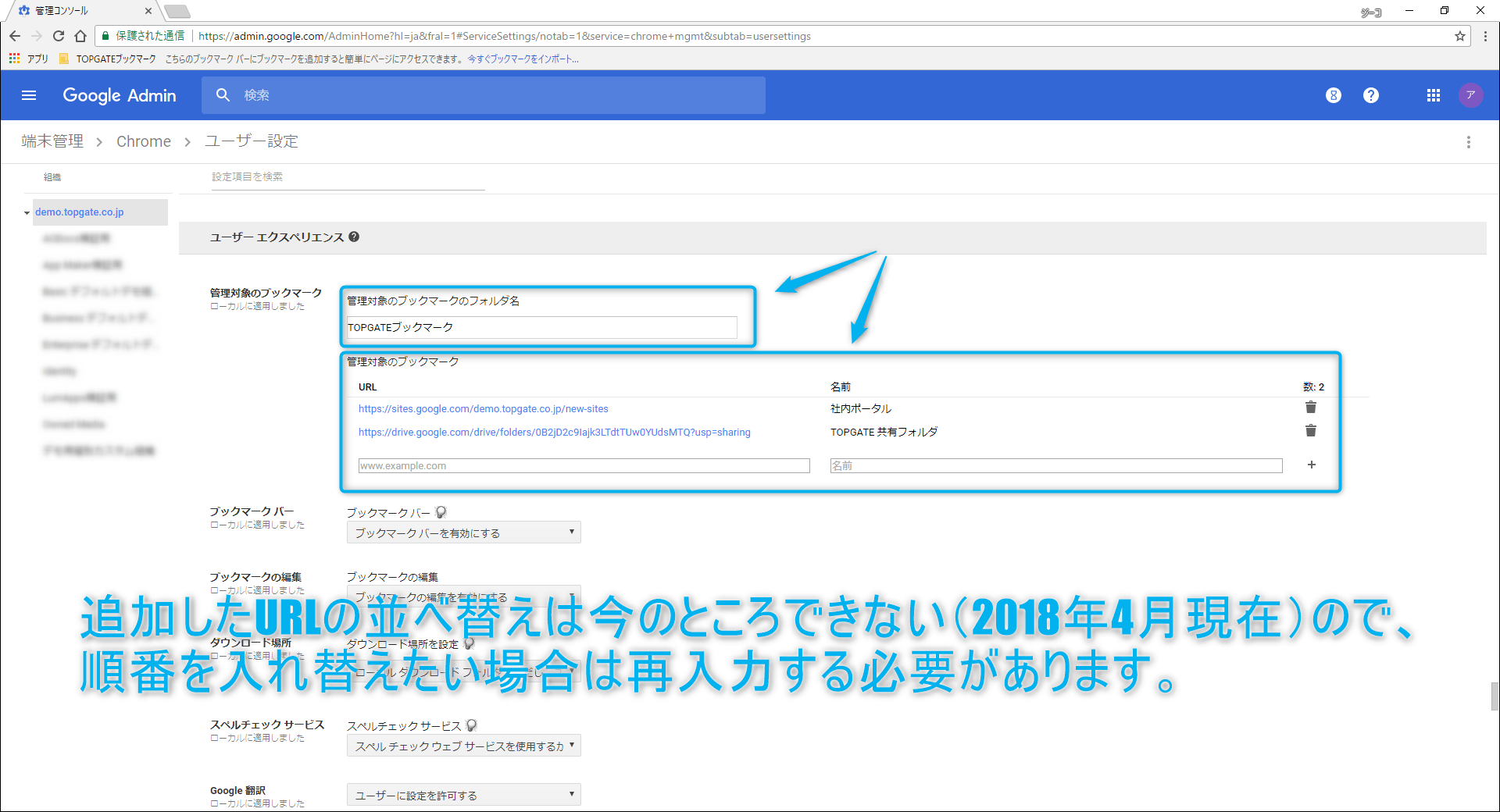Viewport: 1500px width, 812px height.
Task: Edit the bookmark folder name field
Action: coord(541,327)
